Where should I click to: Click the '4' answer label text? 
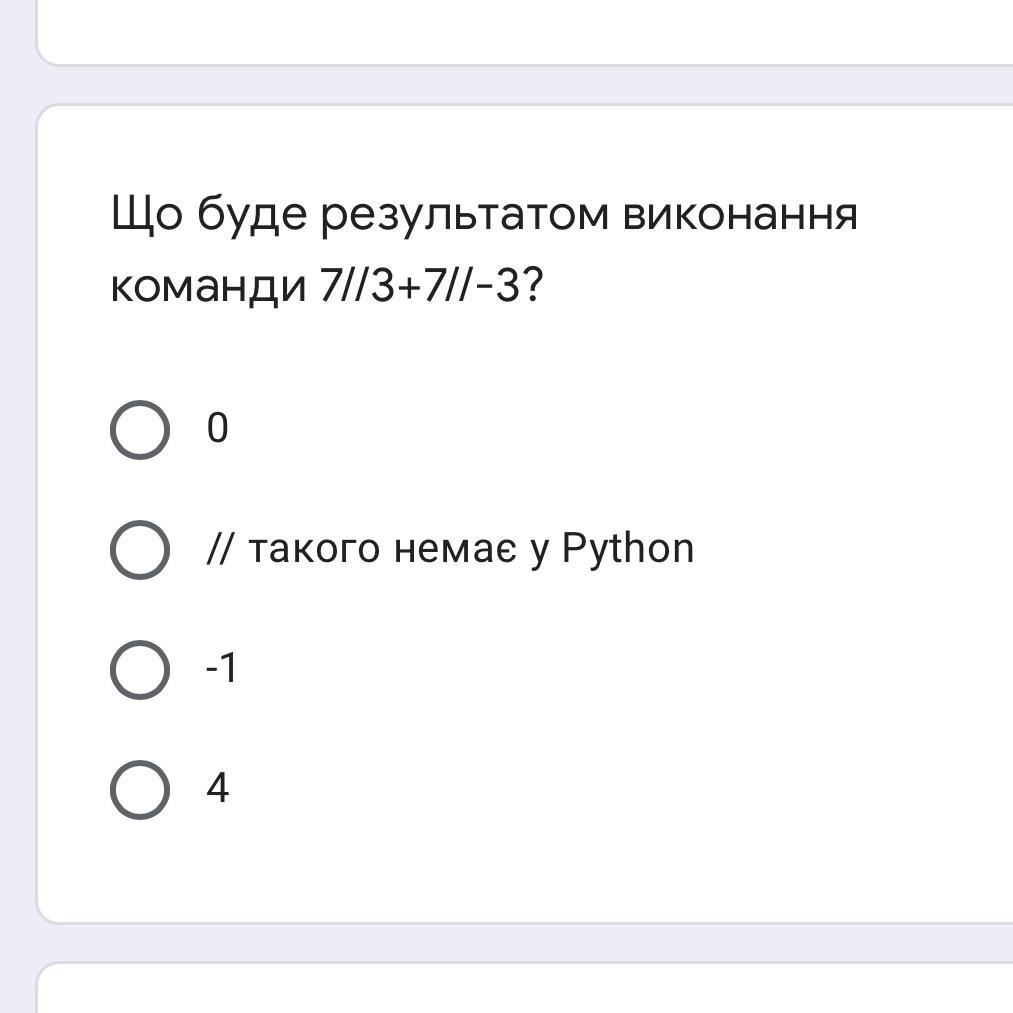click(218, 788)
